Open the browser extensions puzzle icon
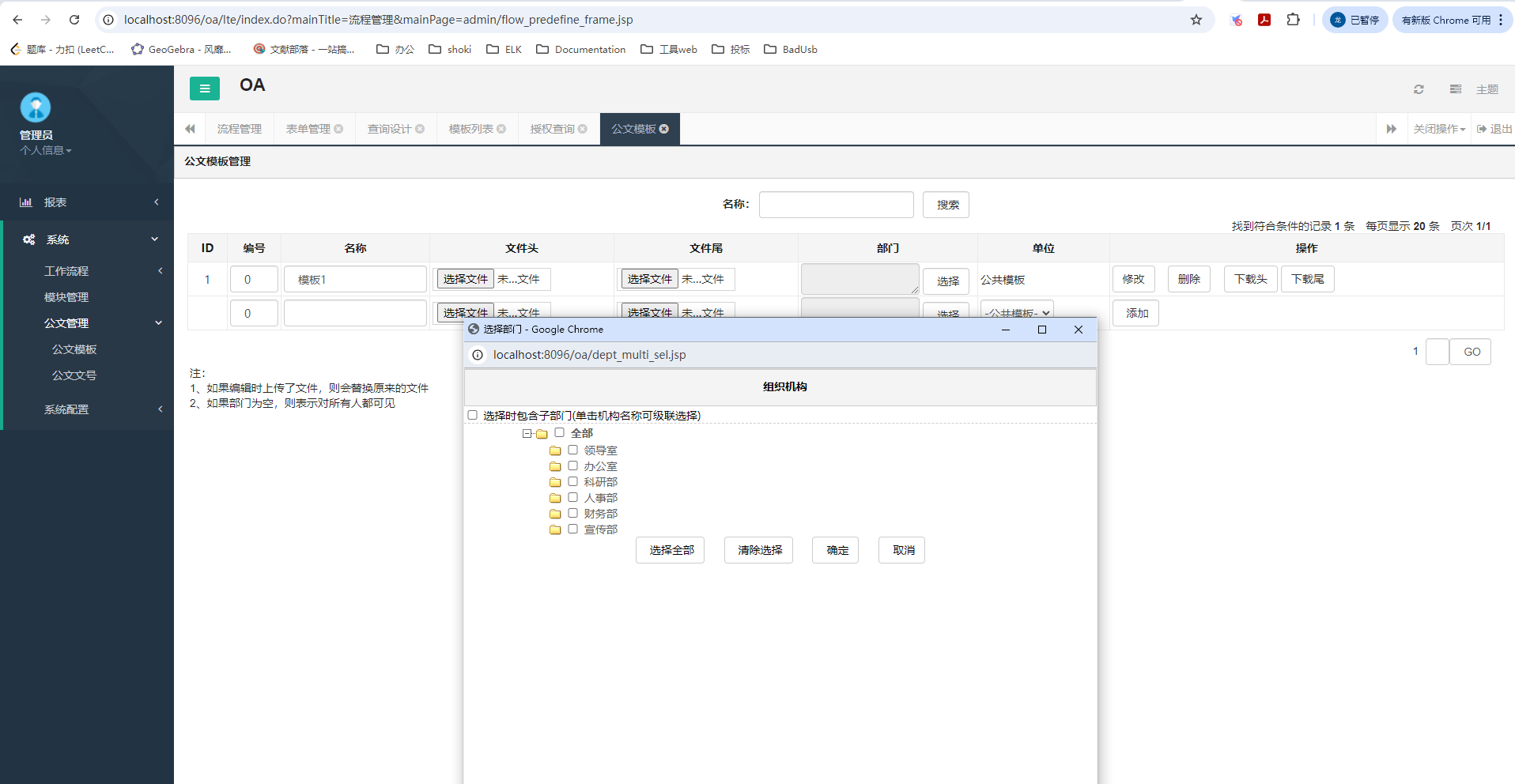 (x=1294, y=20)
